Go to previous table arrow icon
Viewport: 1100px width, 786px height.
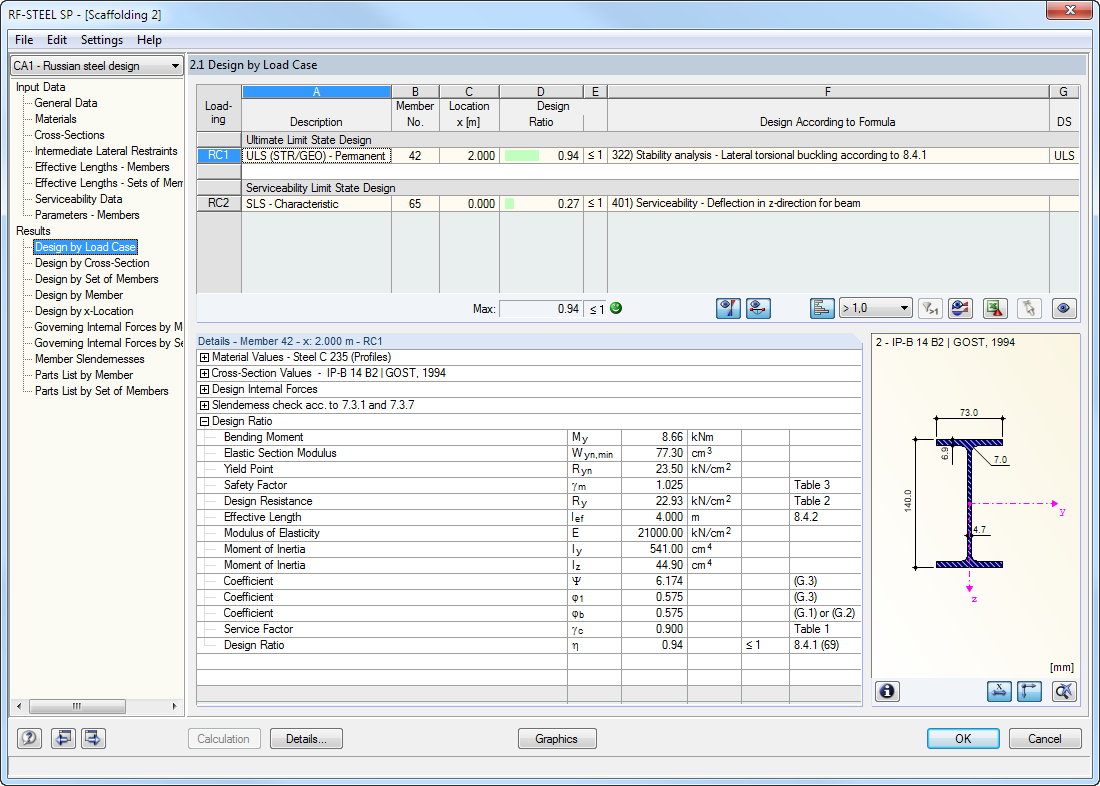[63, 738]
